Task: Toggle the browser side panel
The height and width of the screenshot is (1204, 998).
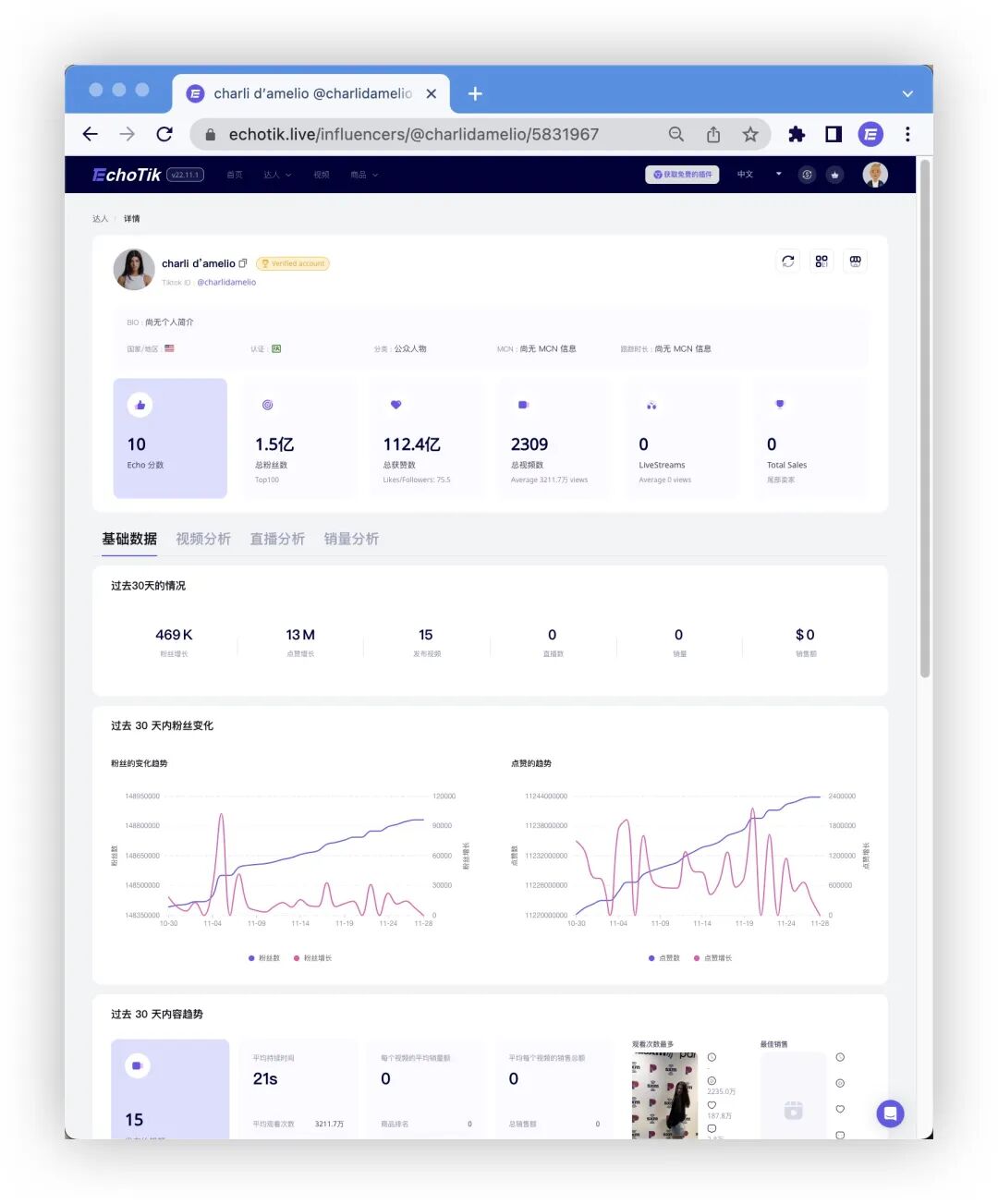Action: coord(834,134)
